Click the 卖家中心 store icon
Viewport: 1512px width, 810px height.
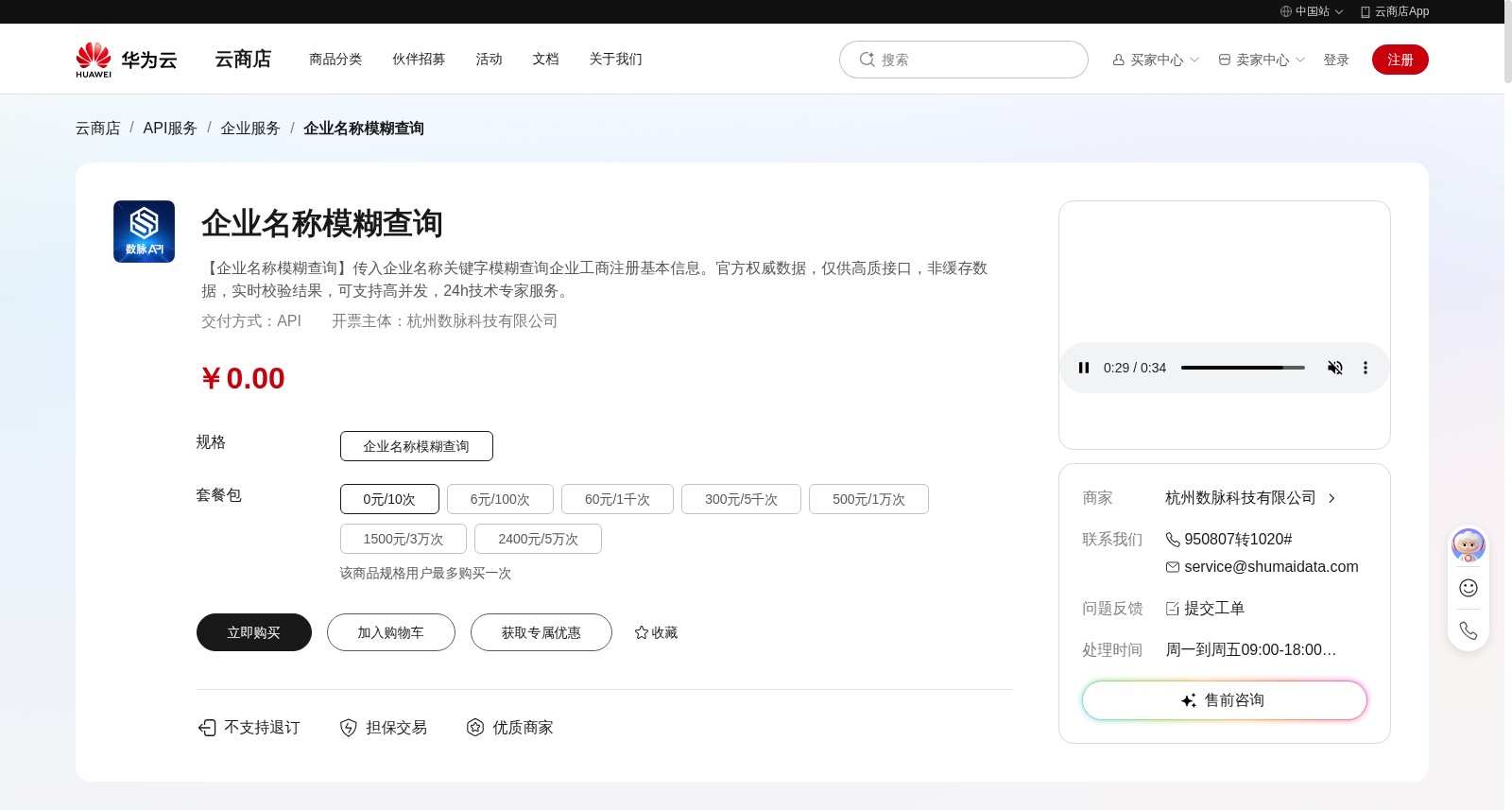click(1225, 60)
